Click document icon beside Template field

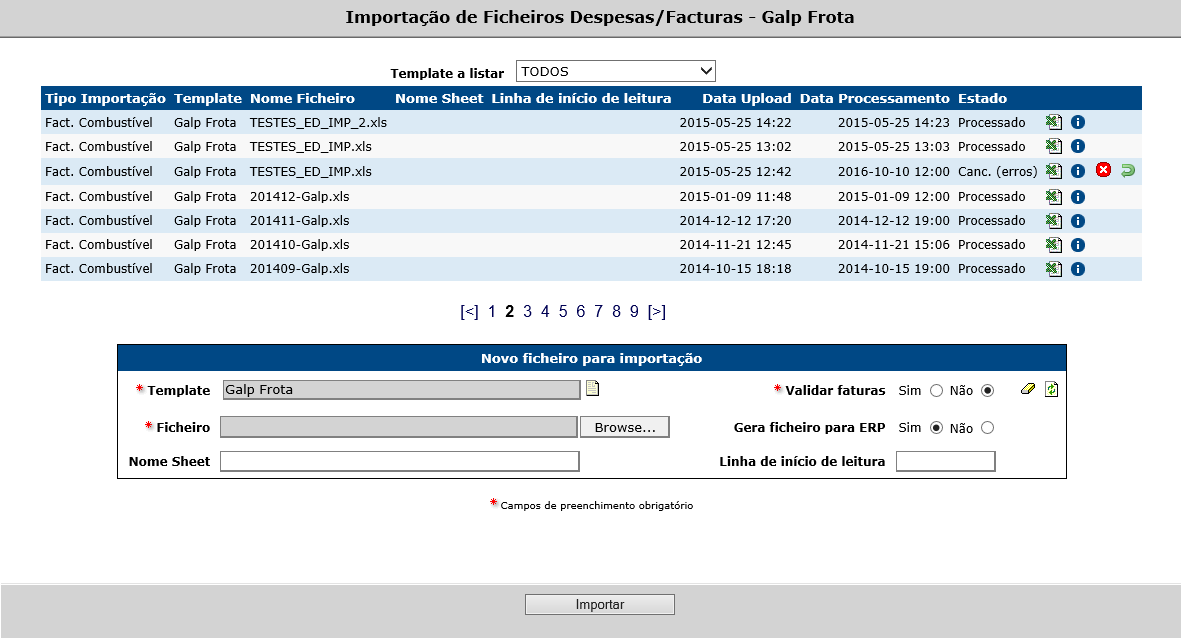(x=593, y=389)
